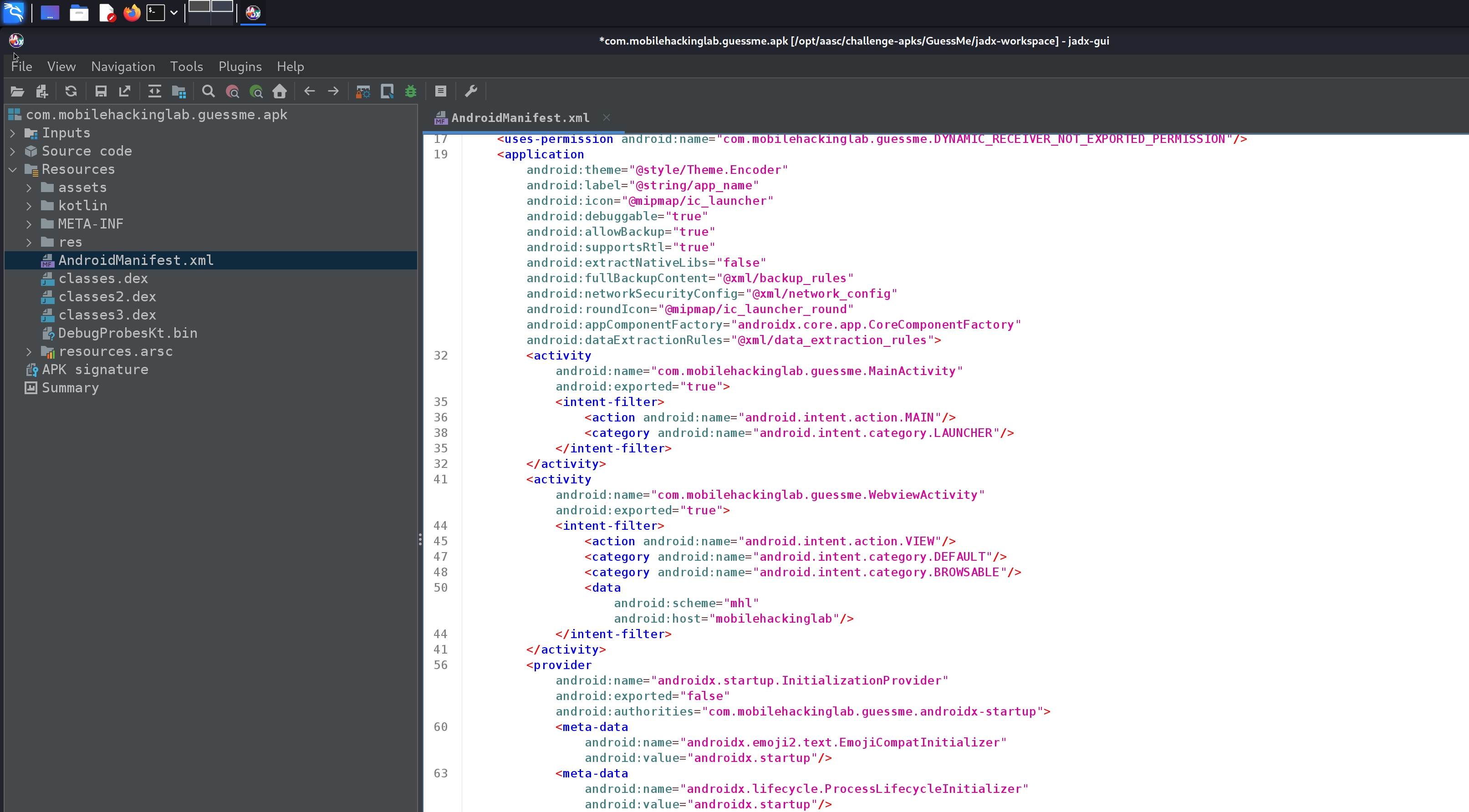Open the Navigation menu

pyautogui.click(x=123, y=66)
